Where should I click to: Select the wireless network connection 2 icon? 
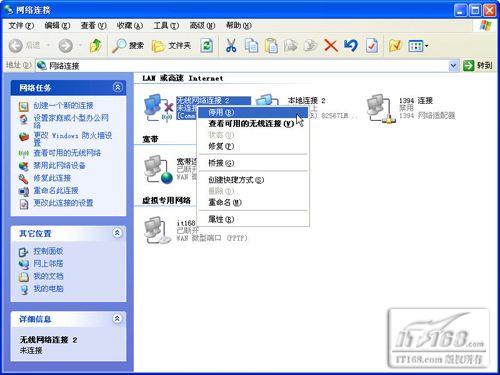pos(159,108)
